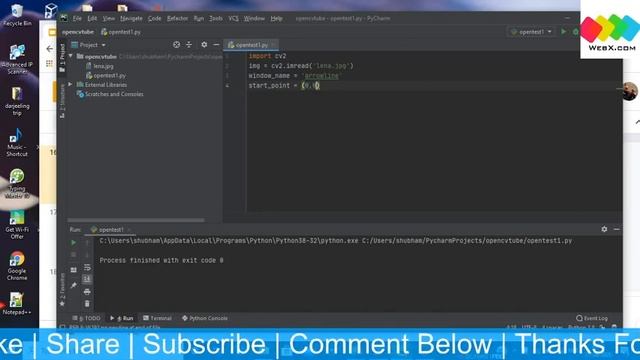Open the Navigate menu
The height and width of the screenshot is (360, 640).
point(131,18)
